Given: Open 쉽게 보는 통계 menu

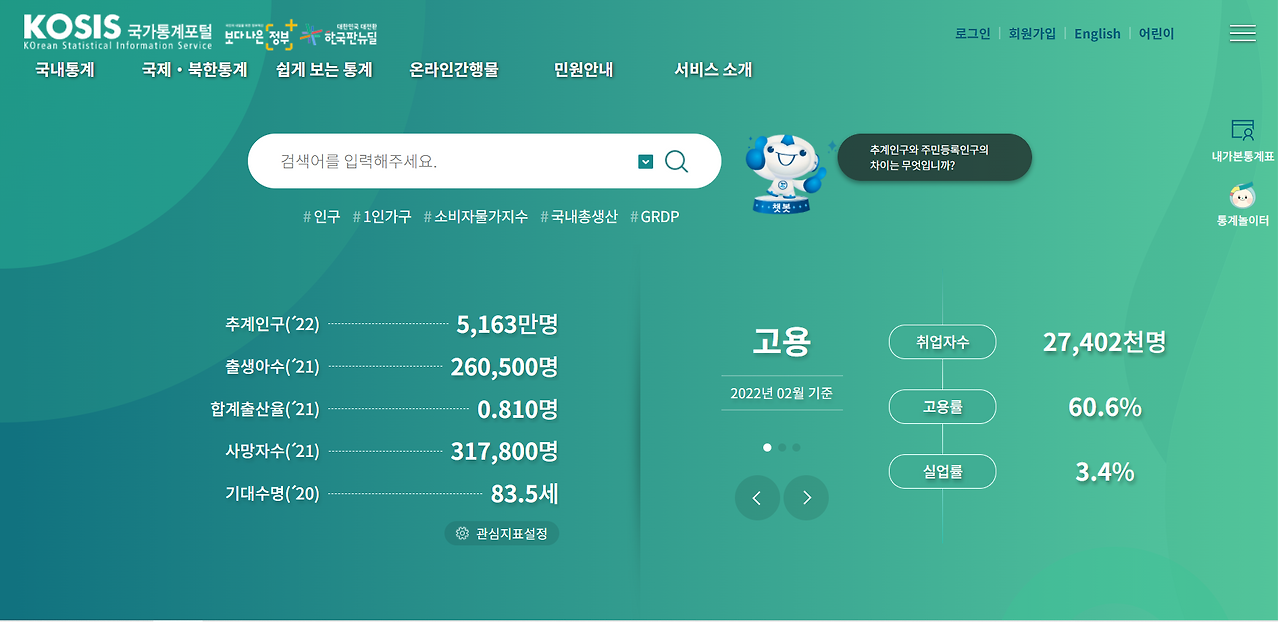Looking at the screenshot, I should pyautogui.click(x=324, y=70).
